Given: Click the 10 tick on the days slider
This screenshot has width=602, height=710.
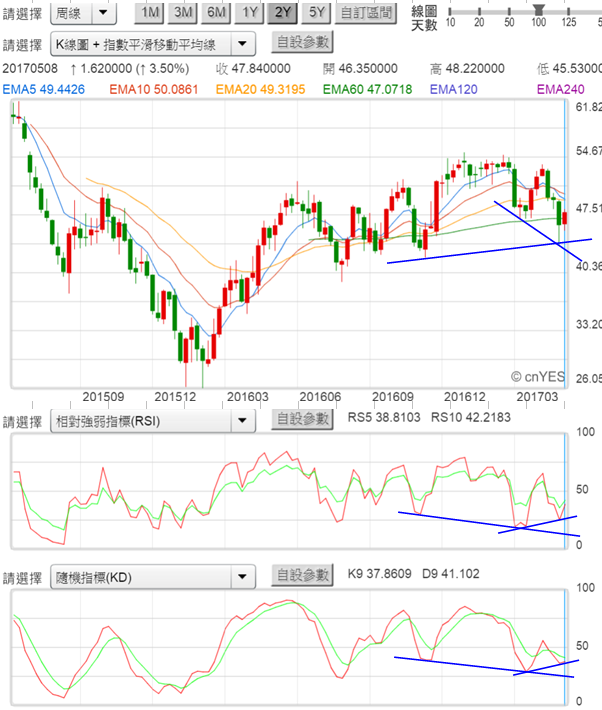Looking at the screenshot, I should click(450, 22).
